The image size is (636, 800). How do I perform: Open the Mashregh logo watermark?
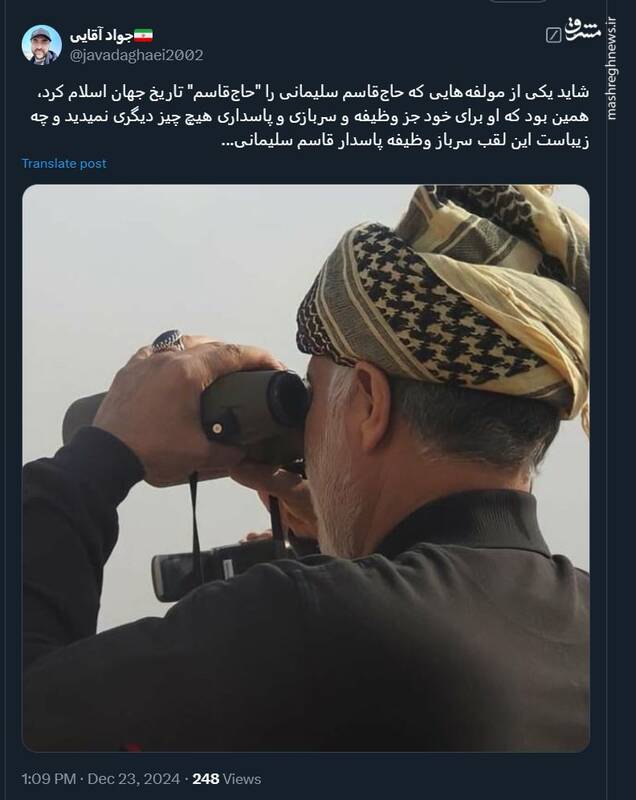pos(584,29)
